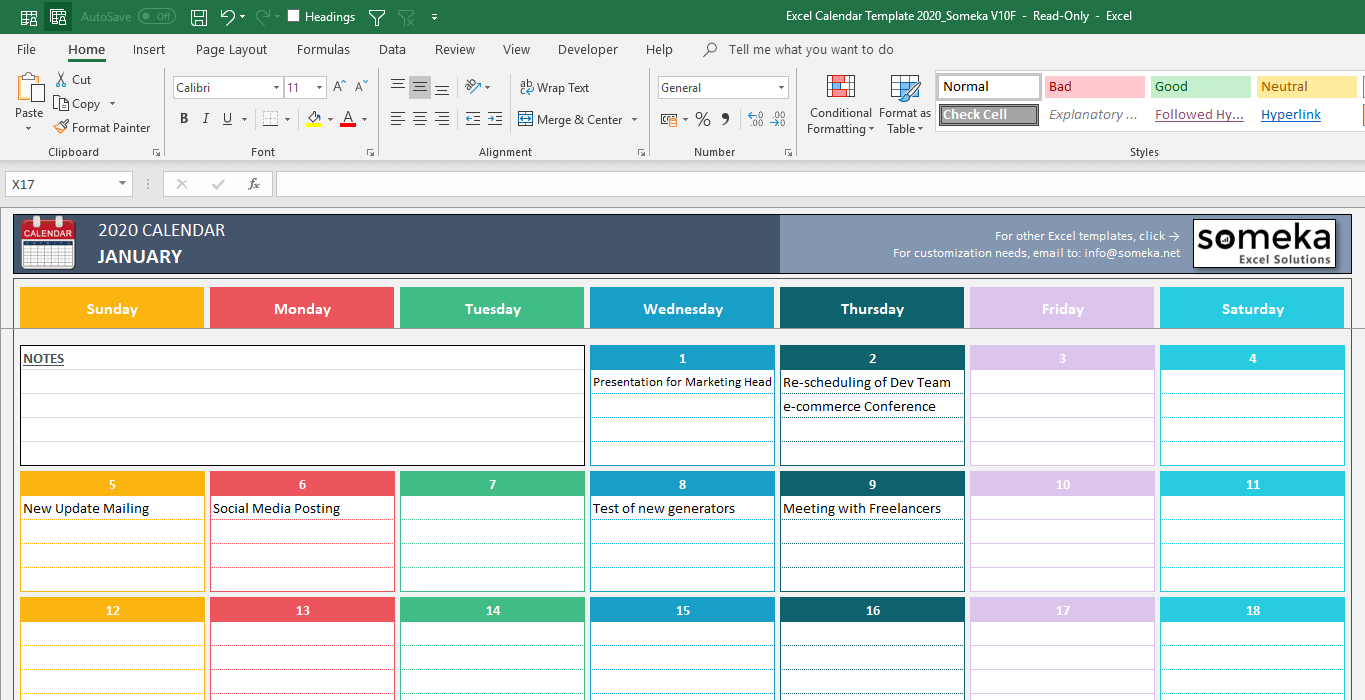Expand the Merge & Center dropdown arrow

[634, 119]
